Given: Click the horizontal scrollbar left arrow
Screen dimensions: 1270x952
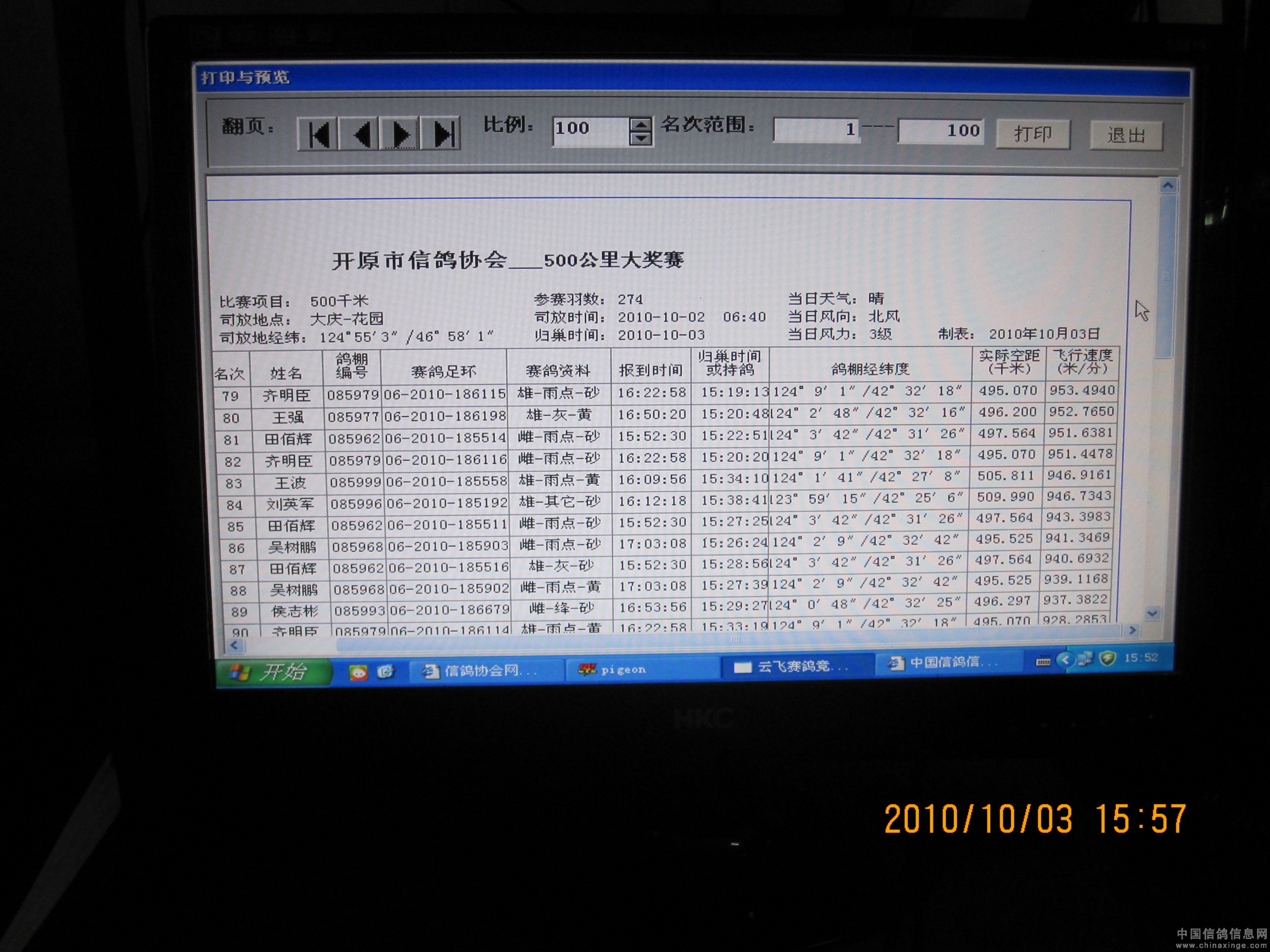Looking at the screenshot, I should pos(234,645).
